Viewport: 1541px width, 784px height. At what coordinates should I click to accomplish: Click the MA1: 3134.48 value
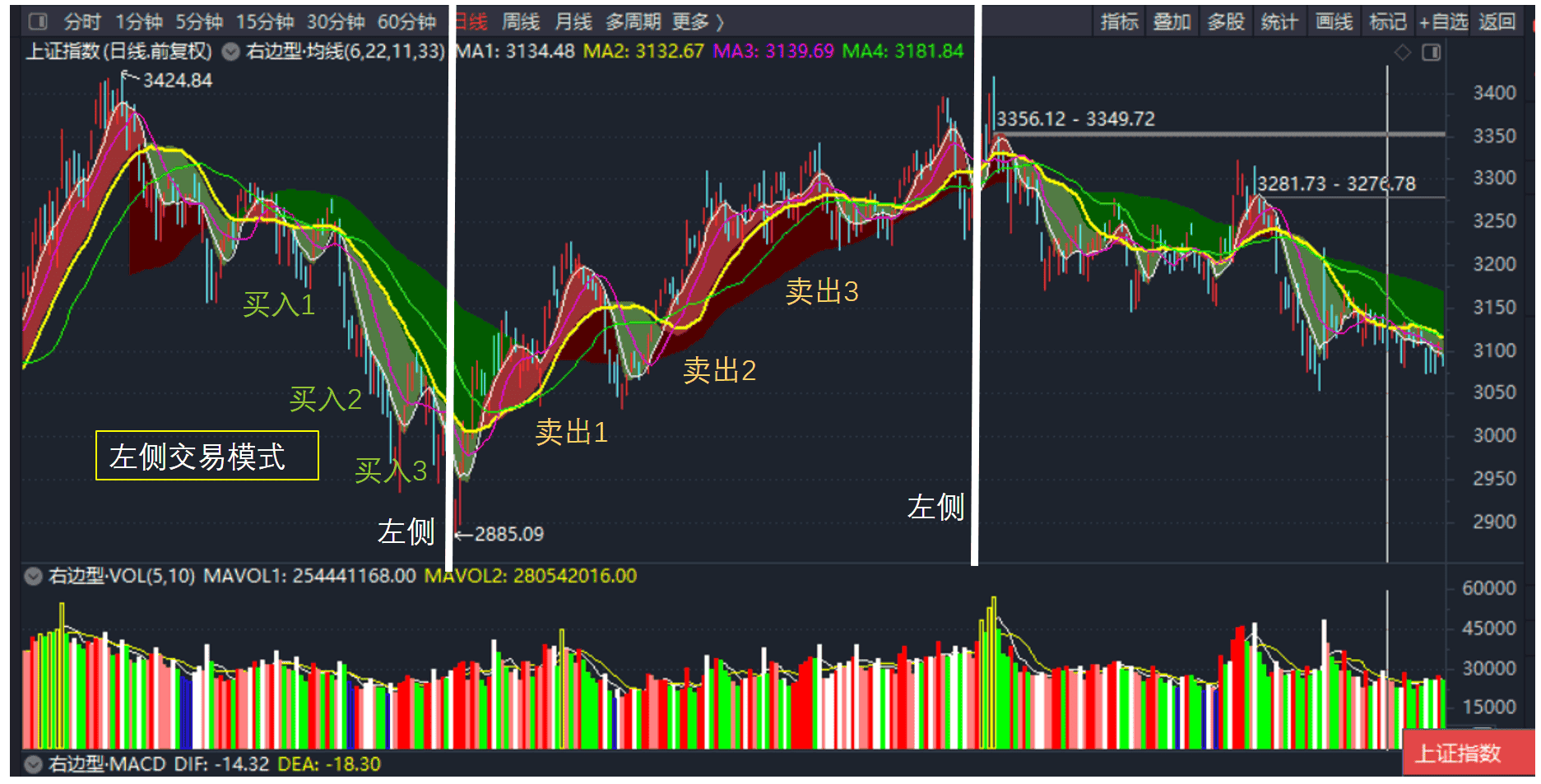[515, 52]
